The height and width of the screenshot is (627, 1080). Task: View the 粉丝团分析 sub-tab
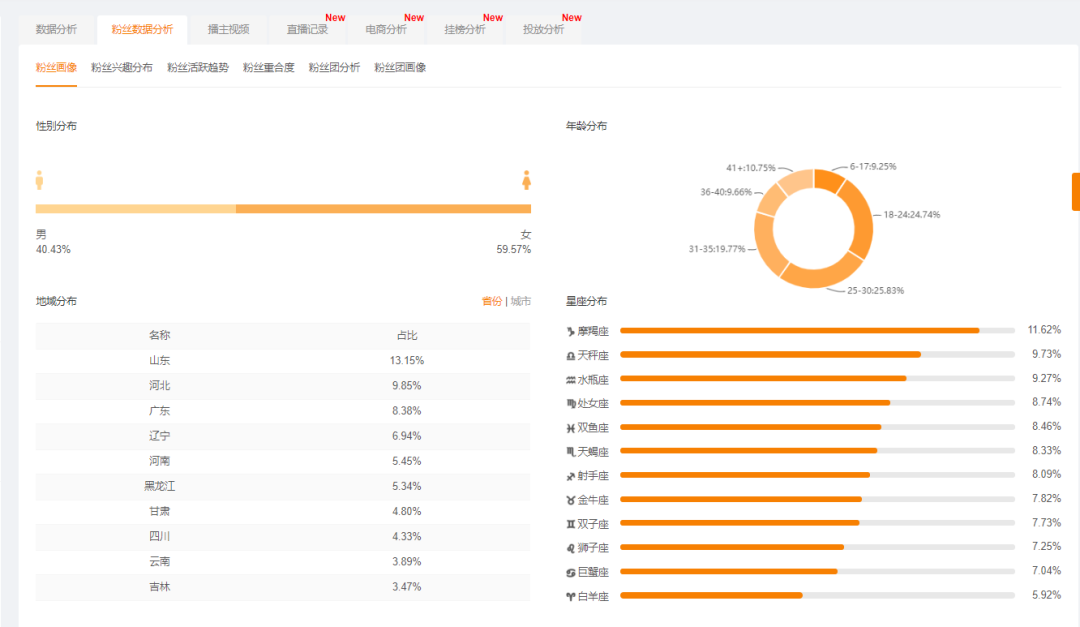tap(334, 68)
